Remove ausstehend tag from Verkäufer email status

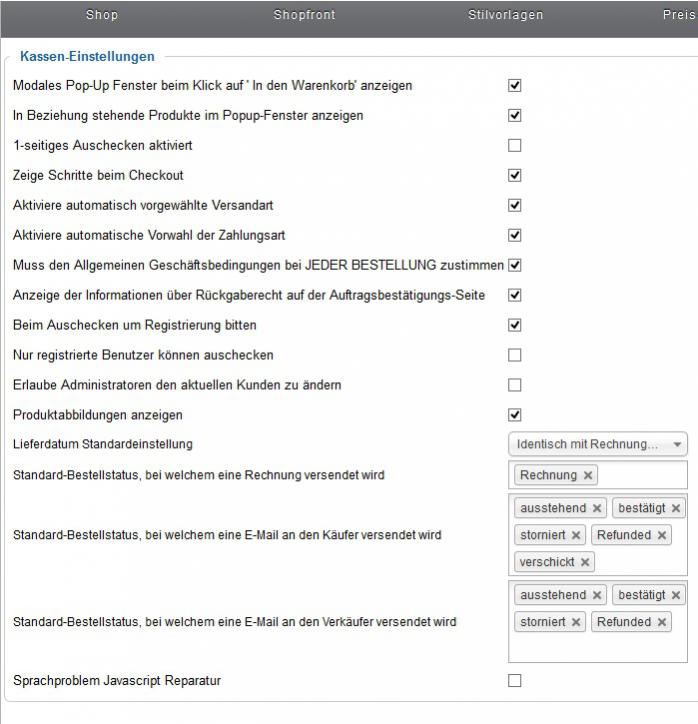597,596
